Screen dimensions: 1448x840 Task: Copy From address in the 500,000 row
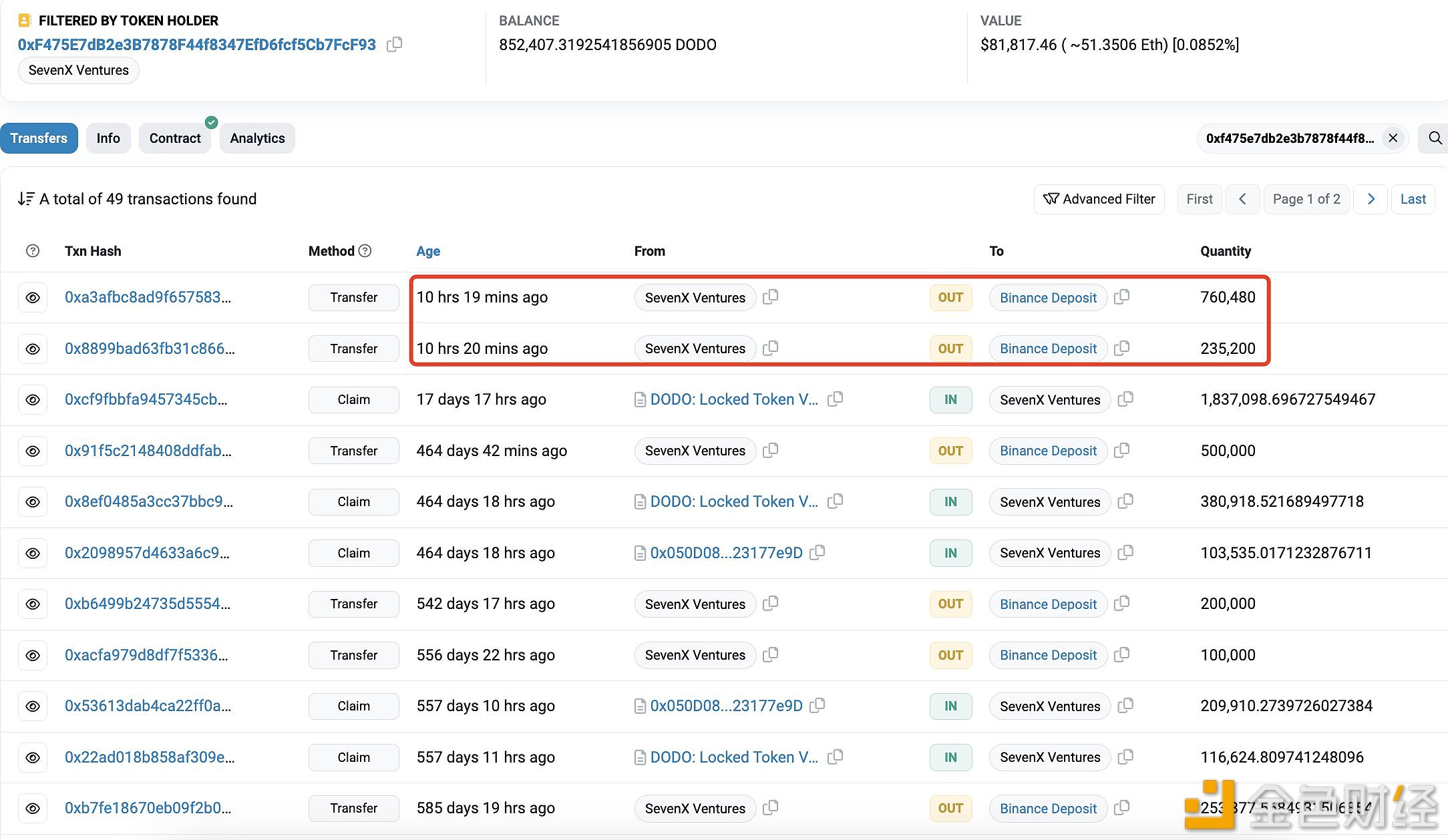pos(771,450)
